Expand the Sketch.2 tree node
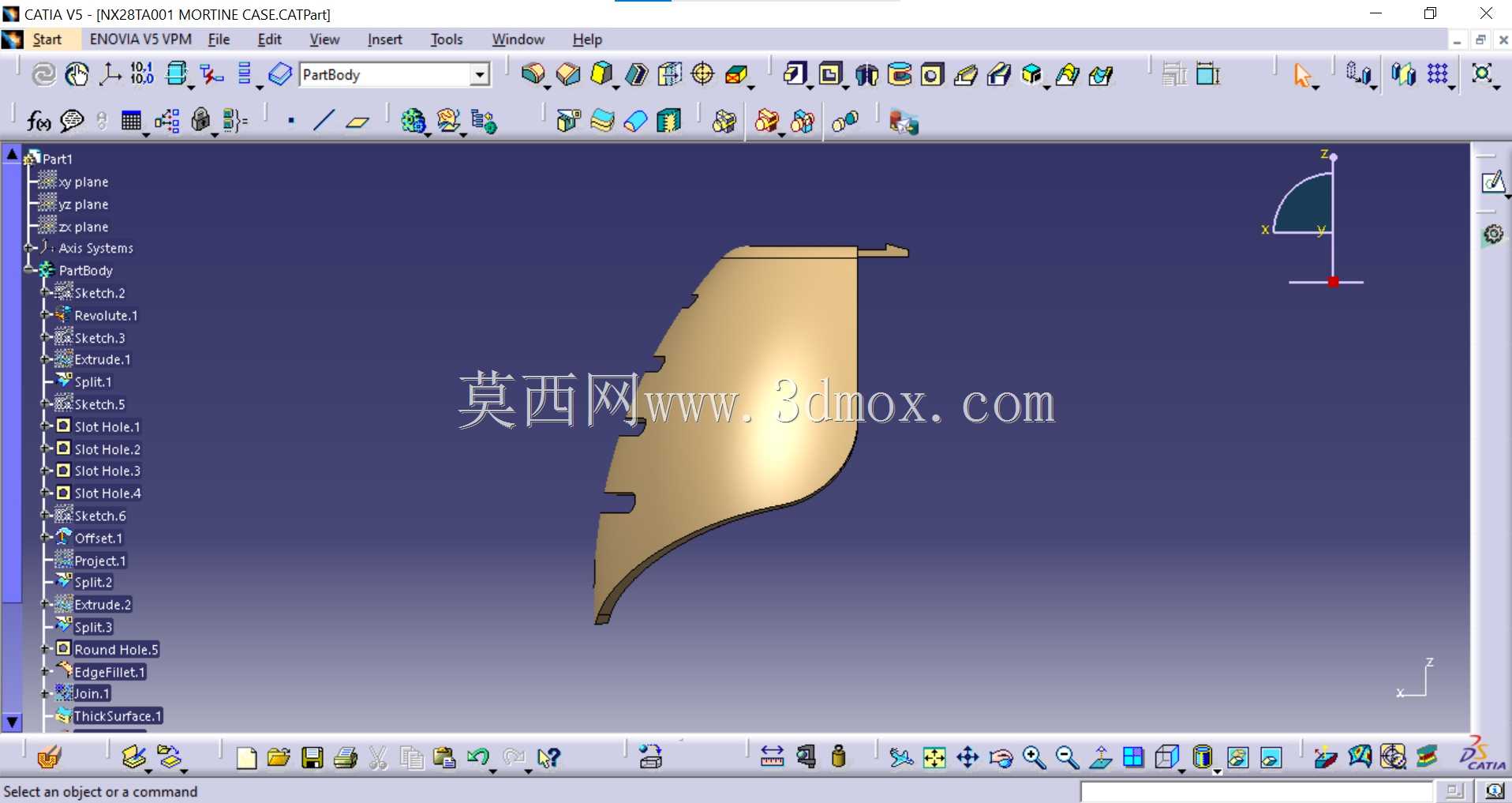 tap(46, 292)
